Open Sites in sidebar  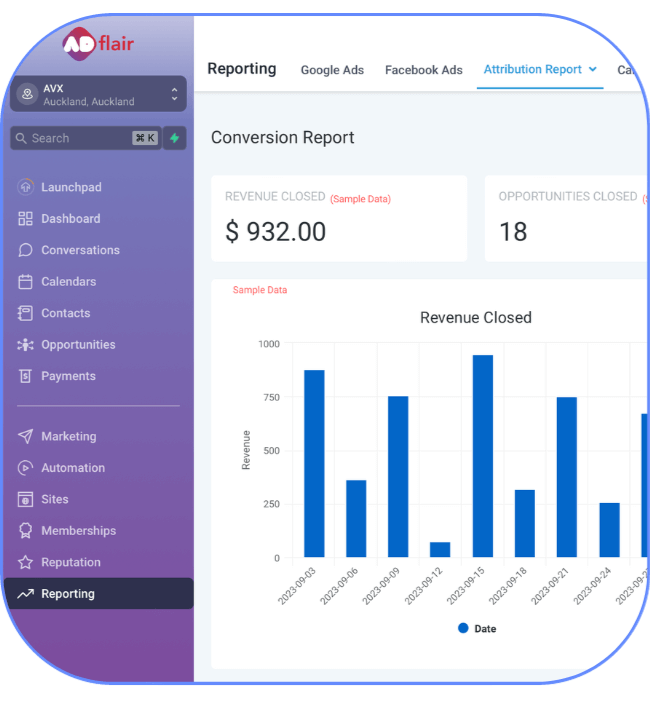point(55,500)
